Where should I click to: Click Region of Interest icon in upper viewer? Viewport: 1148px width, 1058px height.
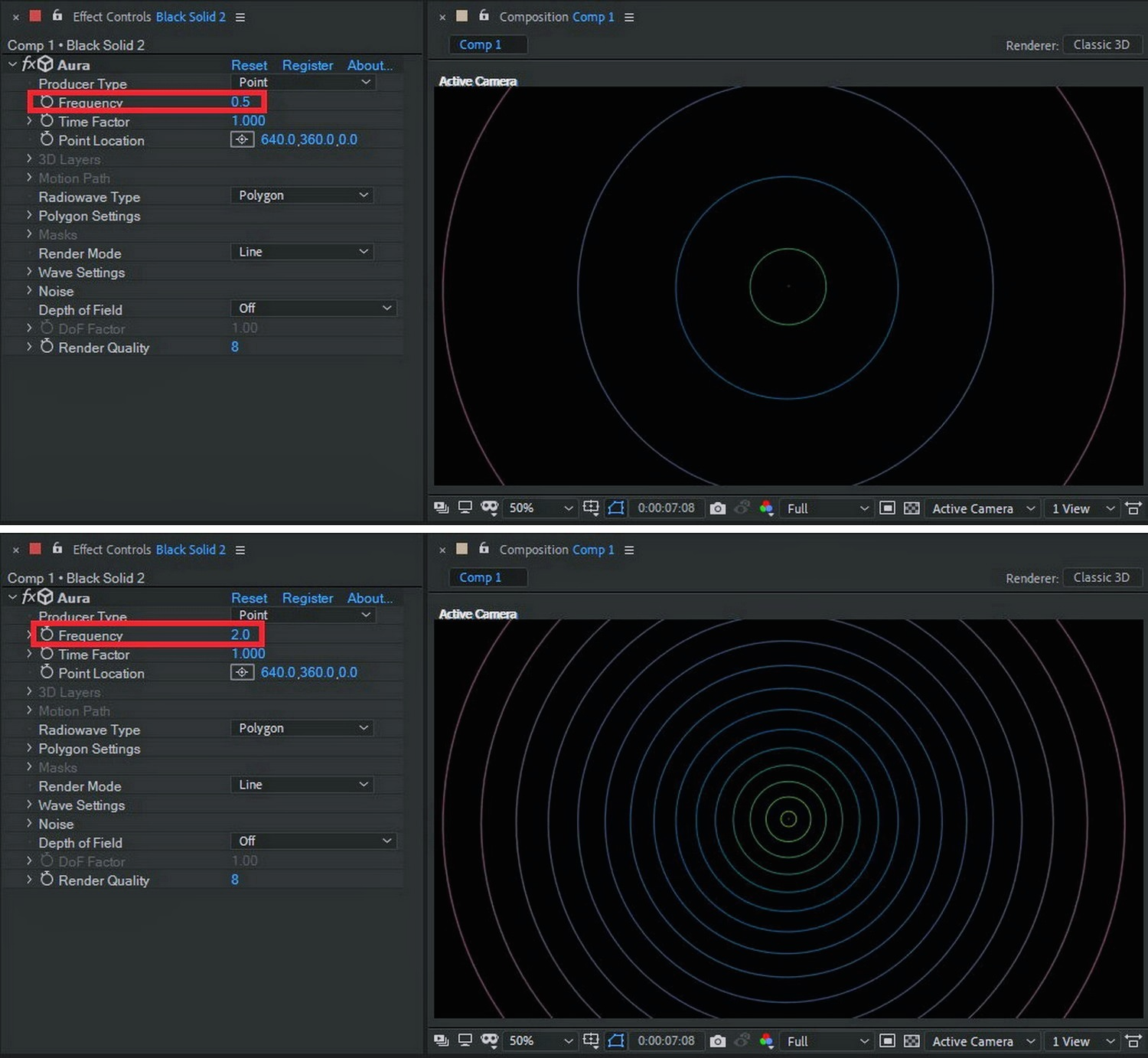coord(887,508)
